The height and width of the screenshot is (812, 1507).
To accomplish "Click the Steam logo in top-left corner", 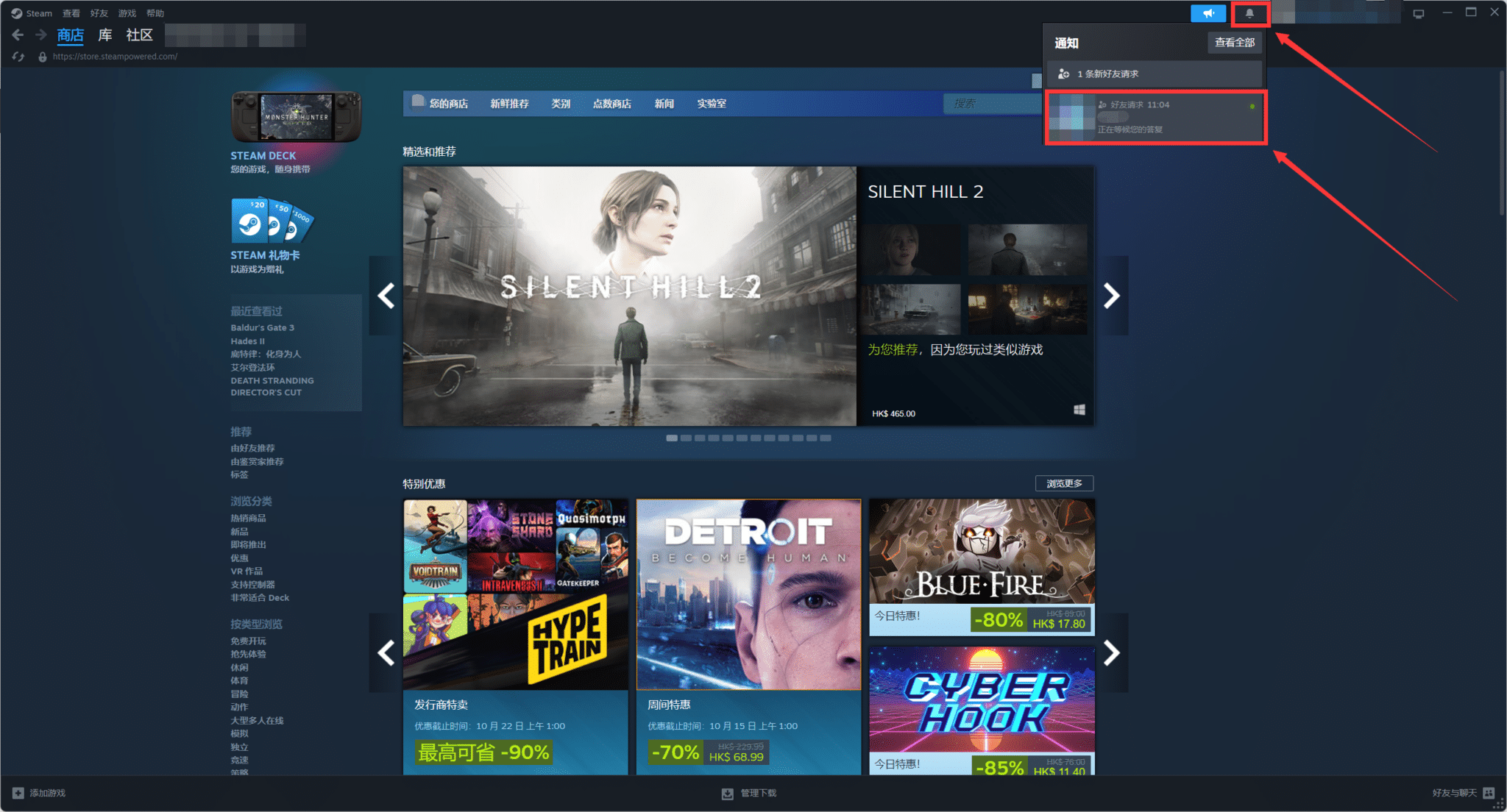I will (x=16, y=13).
